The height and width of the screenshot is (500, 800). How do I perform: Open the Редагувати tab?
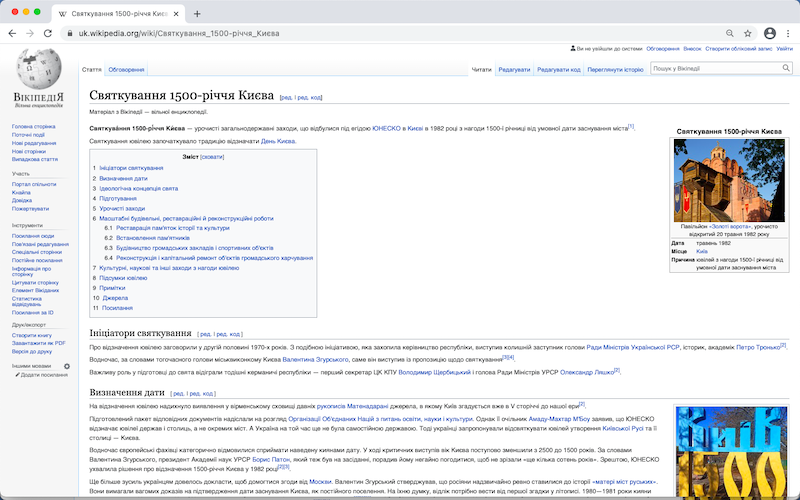[514, 69]
